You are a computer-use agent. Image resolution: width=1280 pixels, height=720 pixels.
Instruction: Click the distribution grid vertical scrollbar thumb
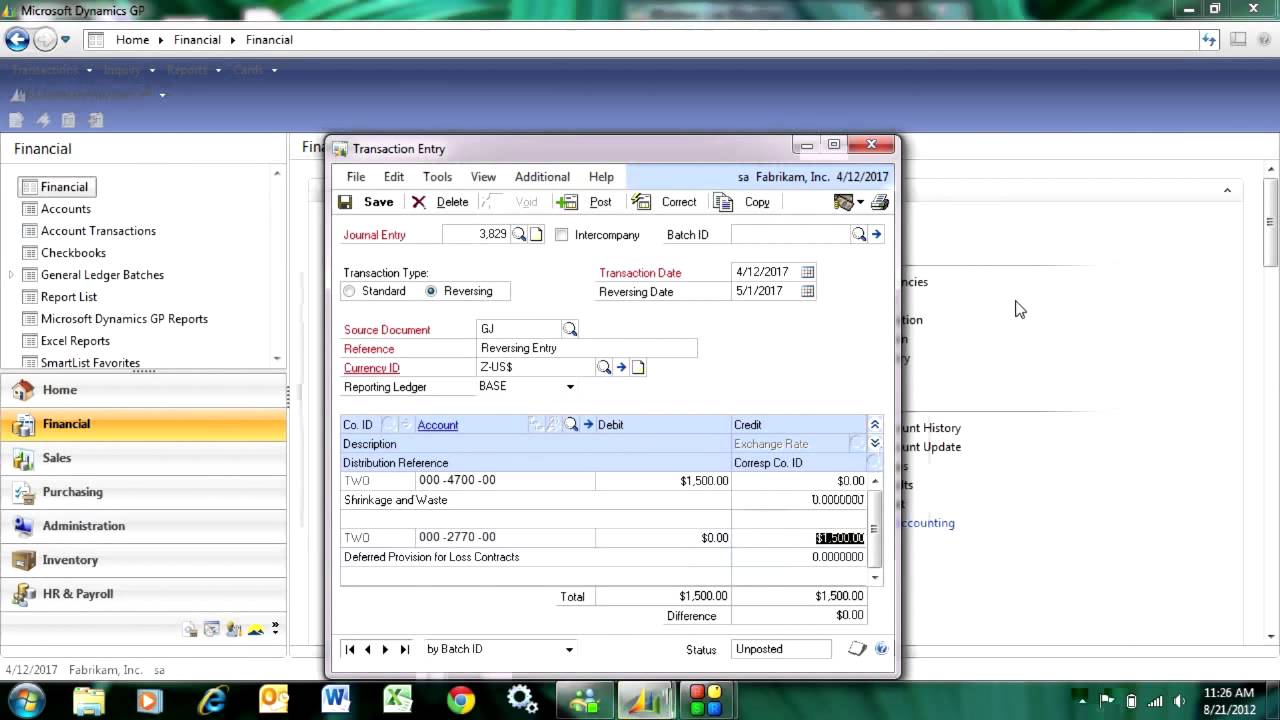[x=874, y=528]
